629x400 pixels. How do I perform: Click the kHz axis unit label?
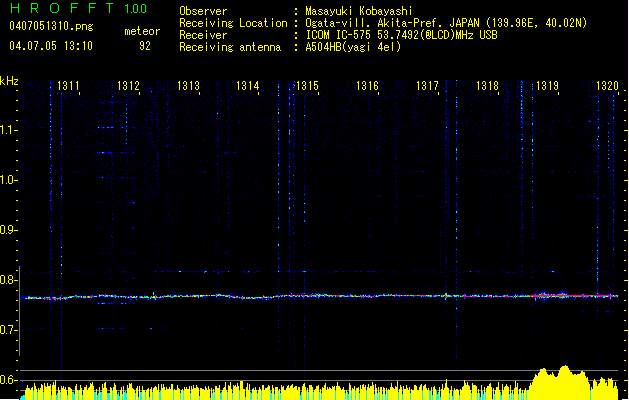click(10, 80)
